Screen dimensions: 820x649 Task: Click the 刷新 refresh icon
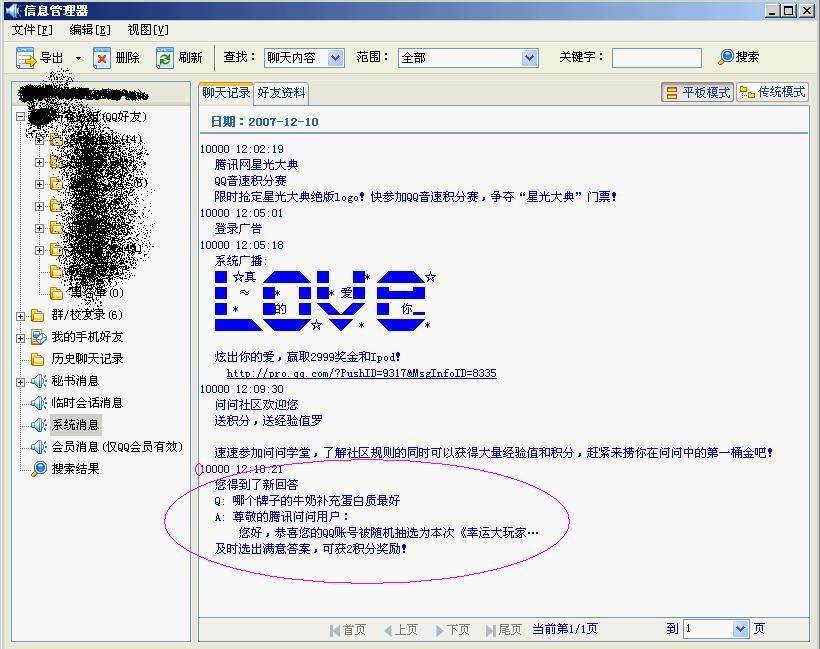click(165, 58)
